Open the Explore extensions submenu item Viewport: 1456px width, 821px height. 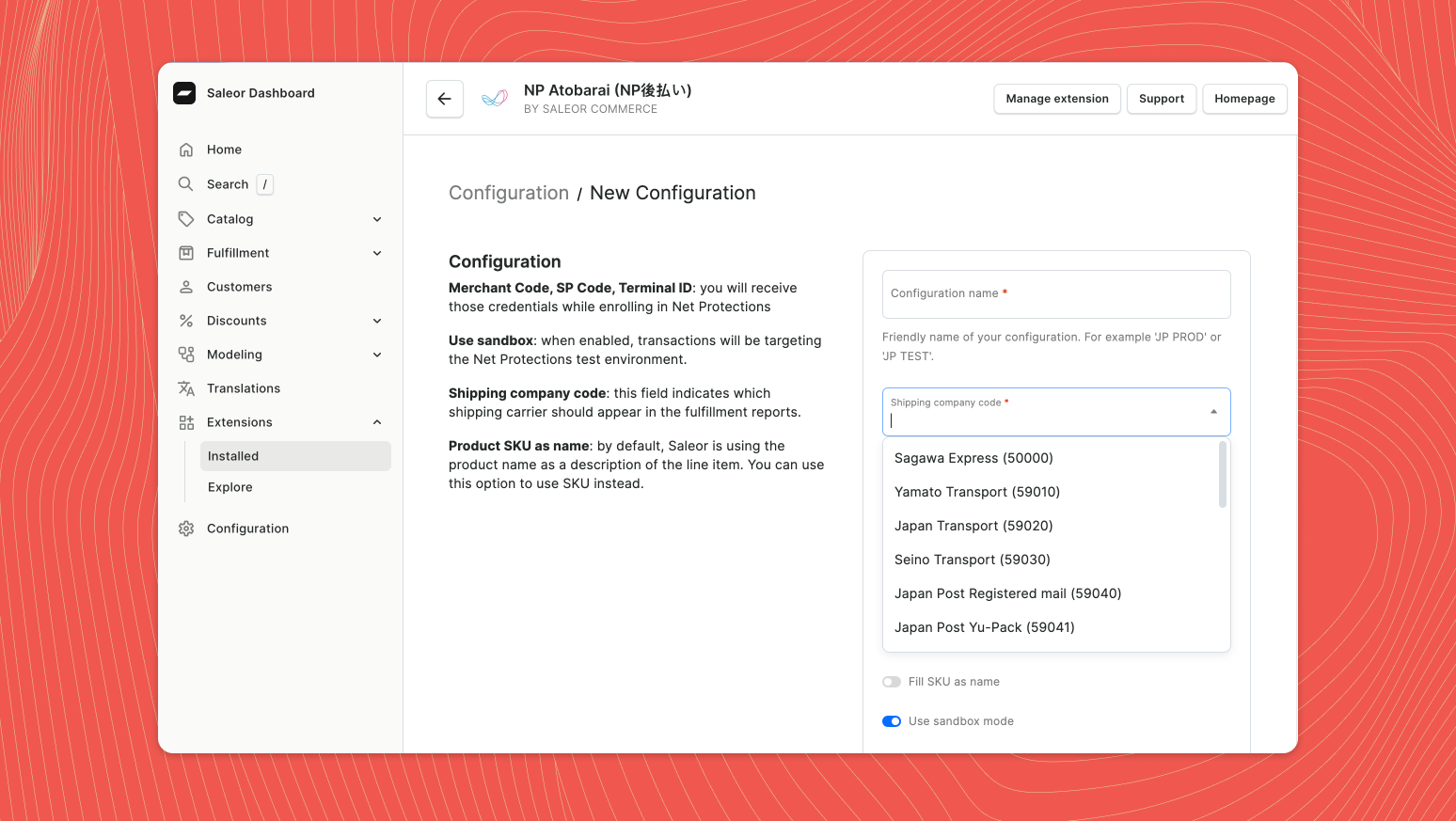coord(230,487)
